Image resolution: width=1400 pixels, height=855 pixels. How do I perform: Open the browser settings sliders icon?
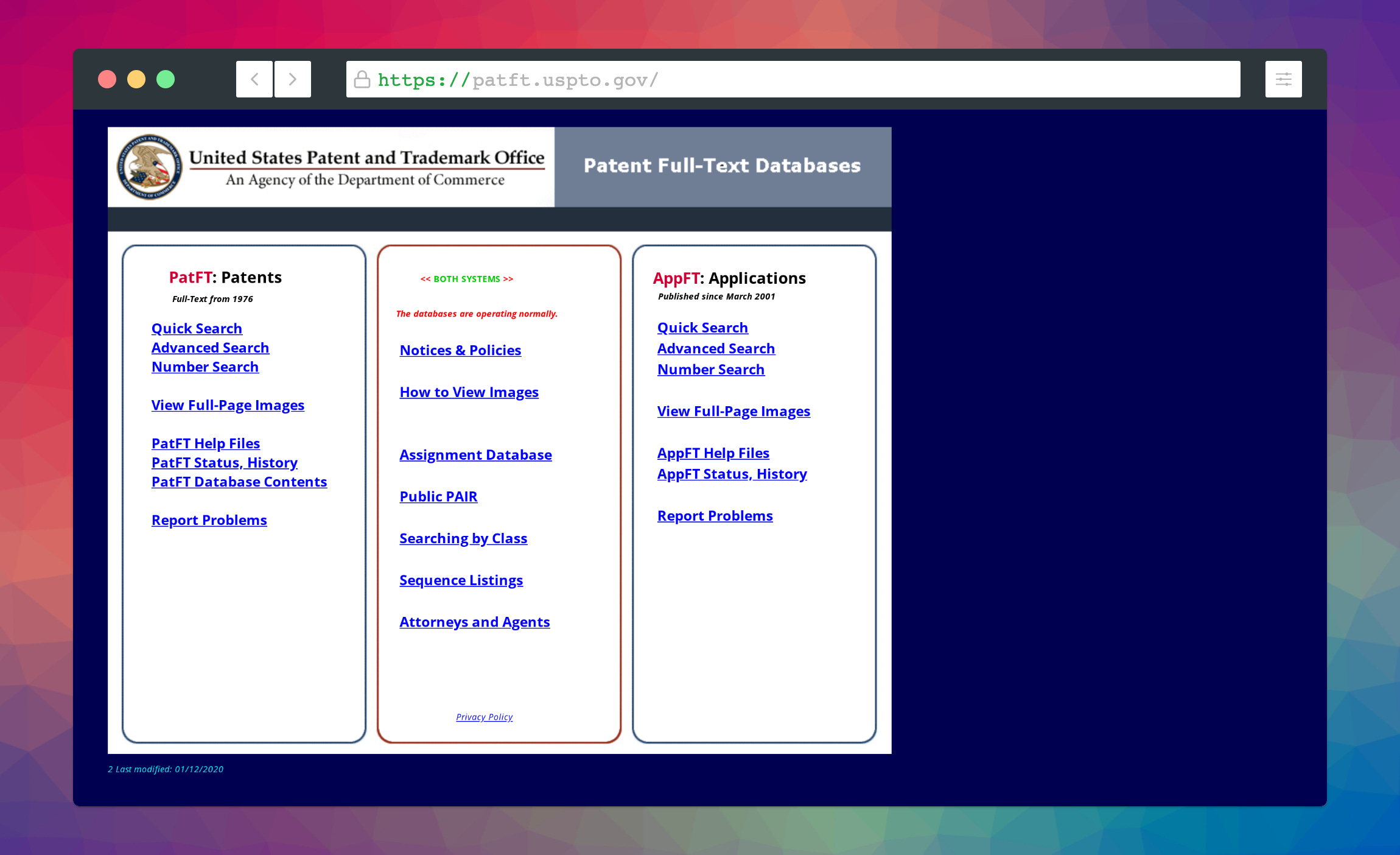tap(1284, 79)
